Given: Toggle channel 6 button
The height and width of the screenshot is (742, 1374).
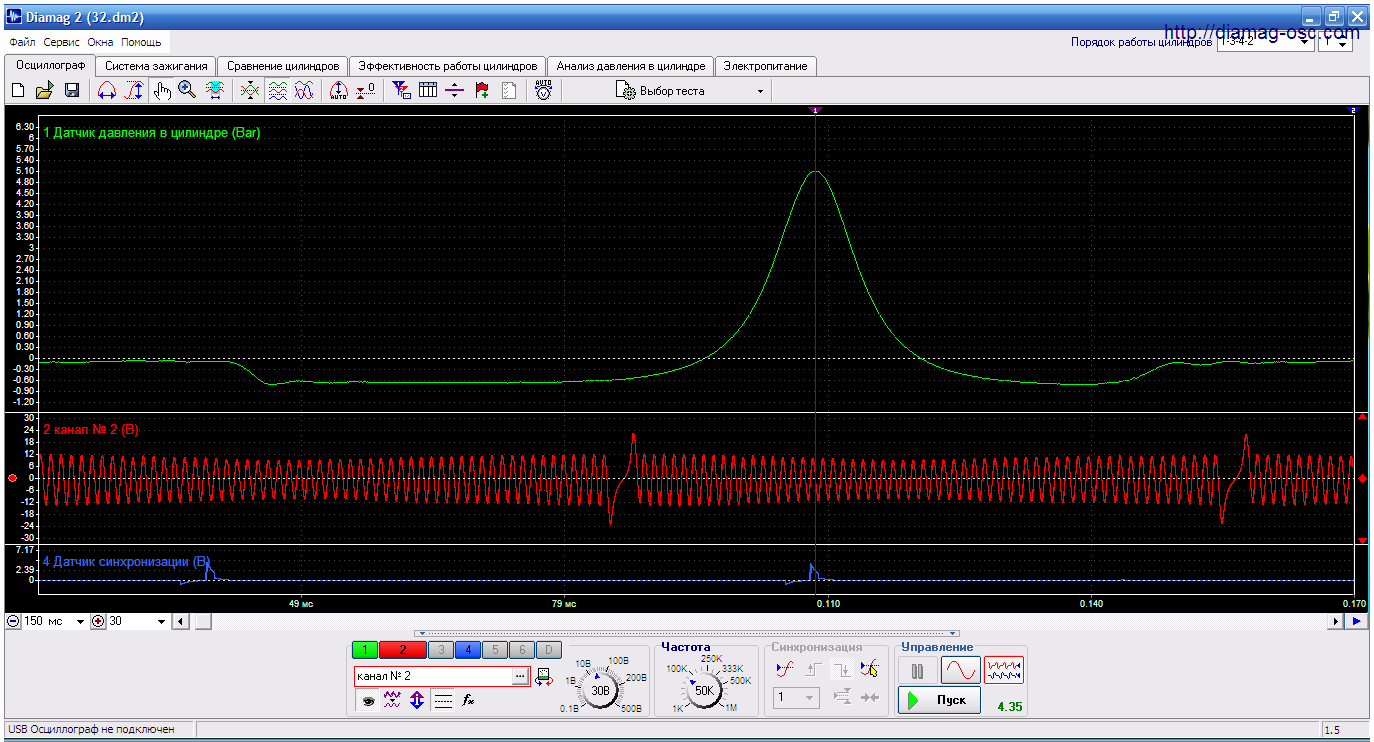Looking at the screenshot, I should pos(522,650).
